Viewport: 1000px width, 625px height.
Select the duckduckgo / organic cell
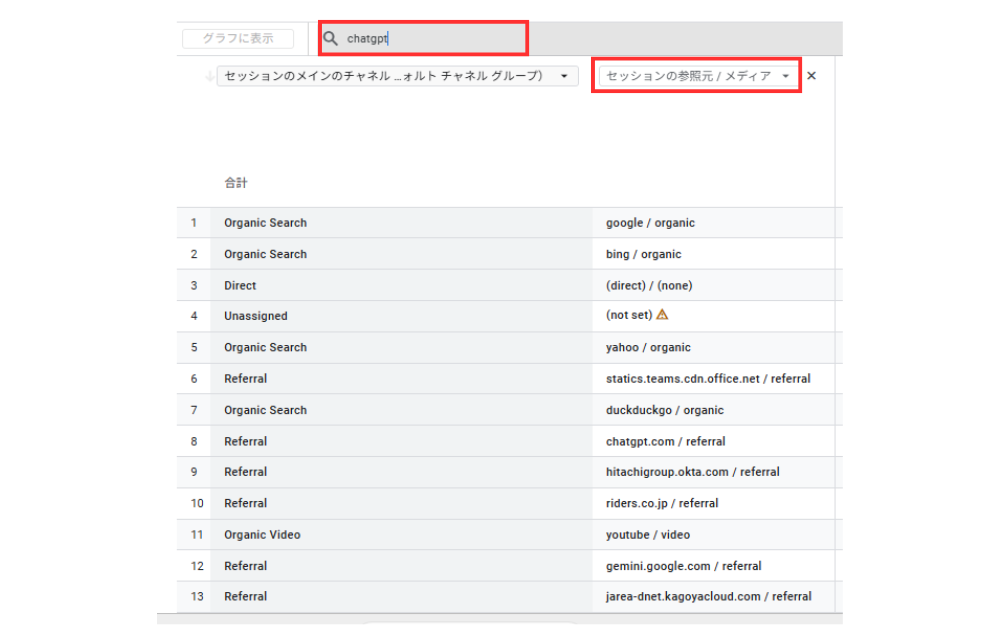tap(664, 410)
